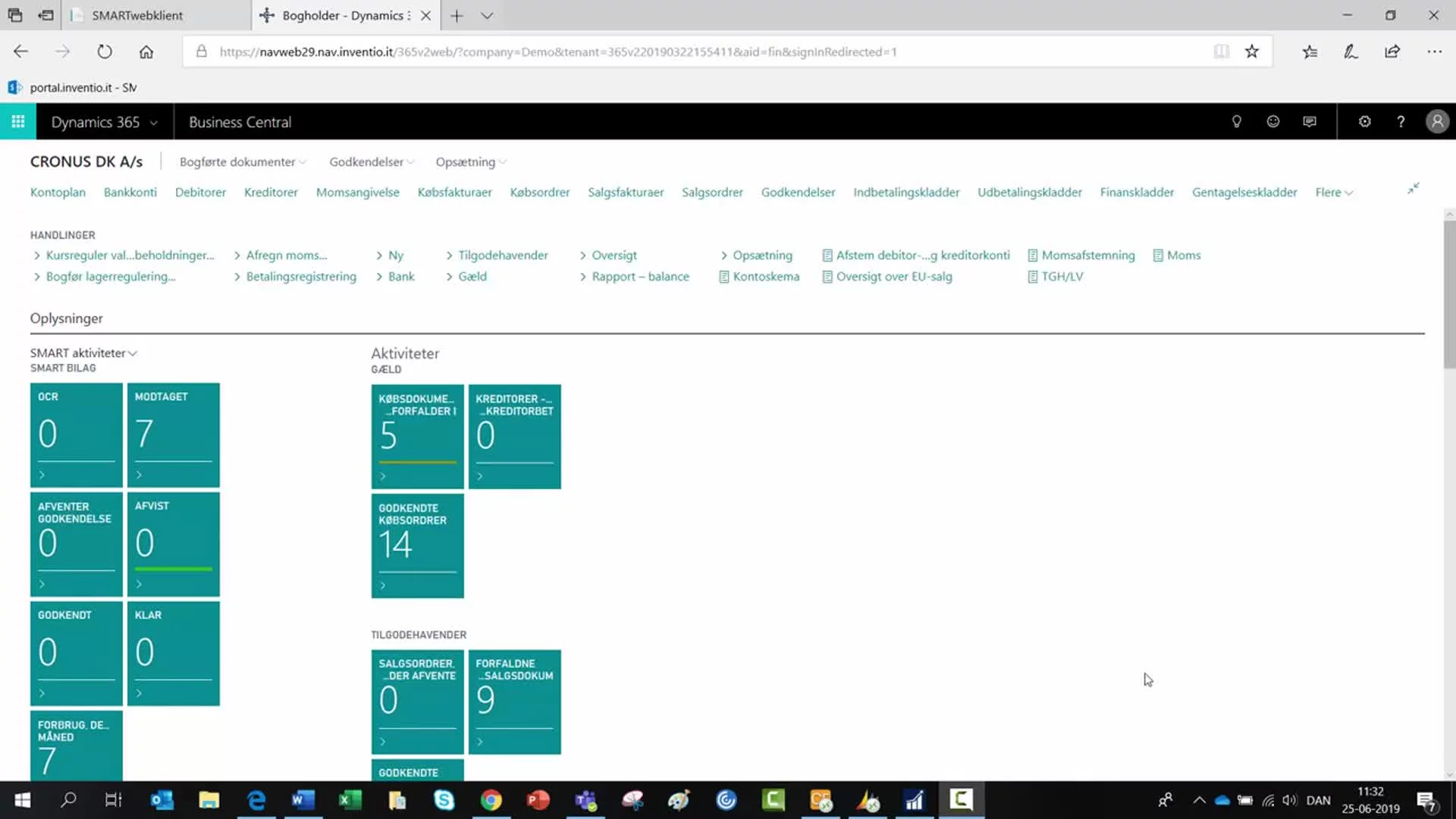1456x819 pixels.
Task: Open browser more options ellipsis
Action: click(x=1434, y=52)
